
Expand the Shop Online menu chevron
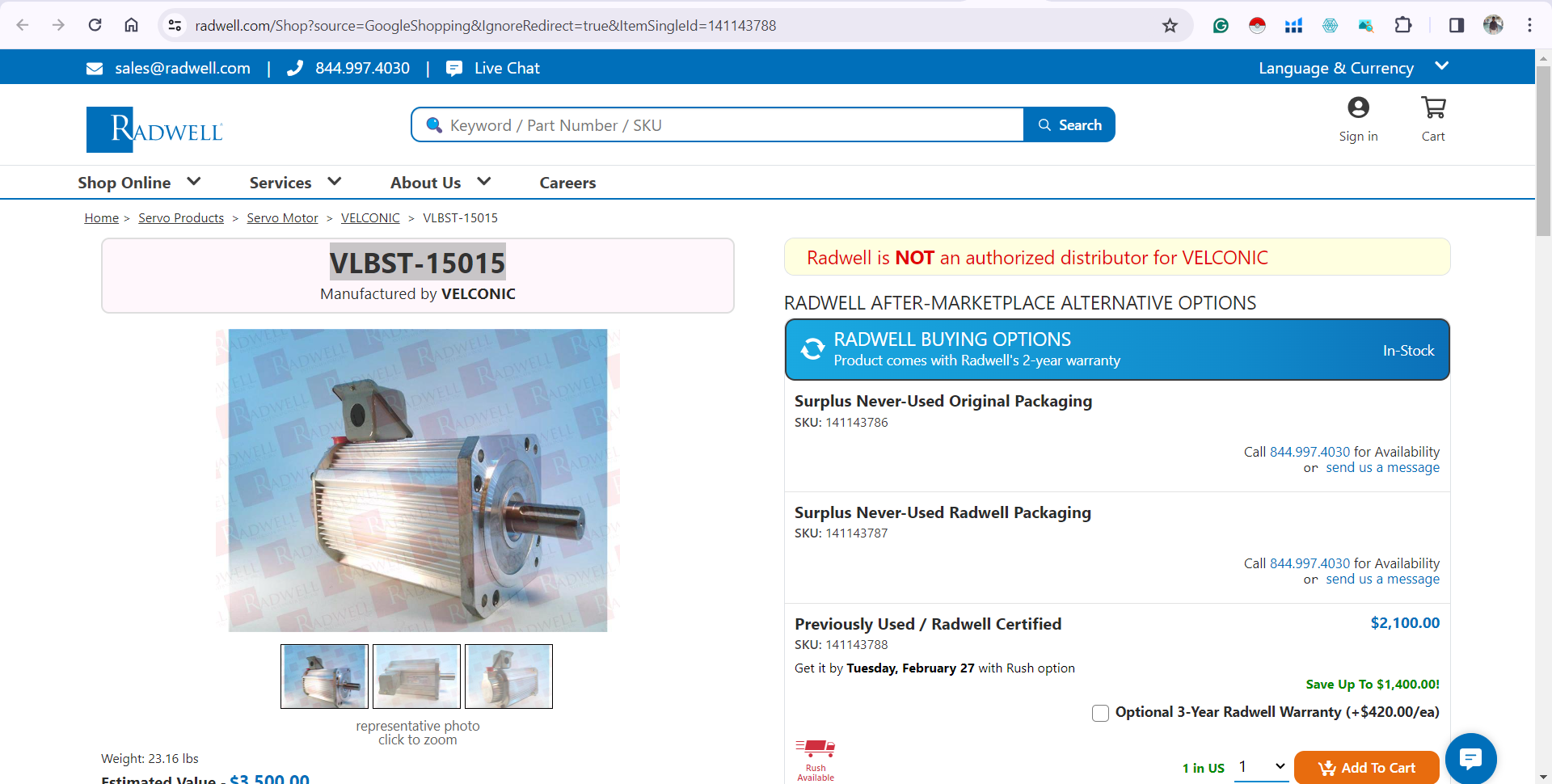tap(194, 182)
